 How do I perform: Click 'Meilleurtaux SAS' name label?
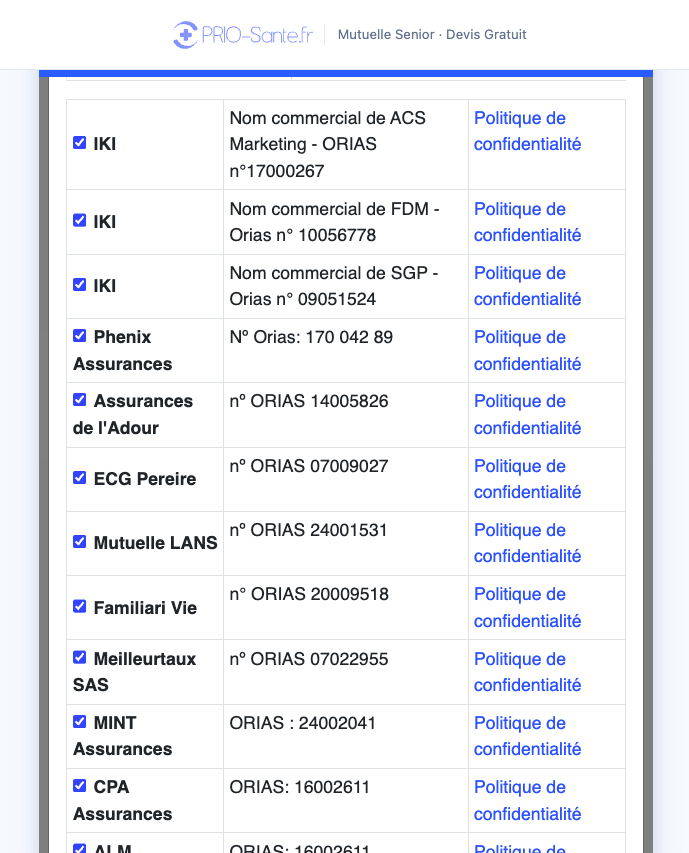point(134,672)
